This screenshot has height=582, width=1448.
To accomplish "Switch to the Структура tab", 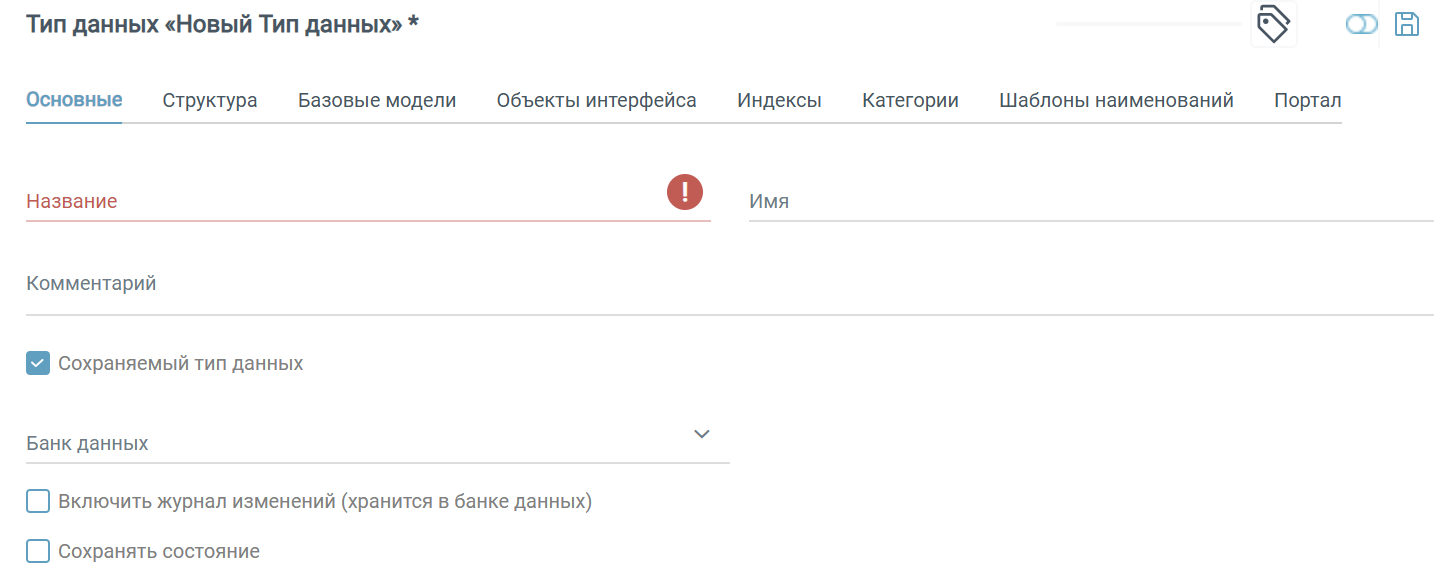I will pos(210,100).
